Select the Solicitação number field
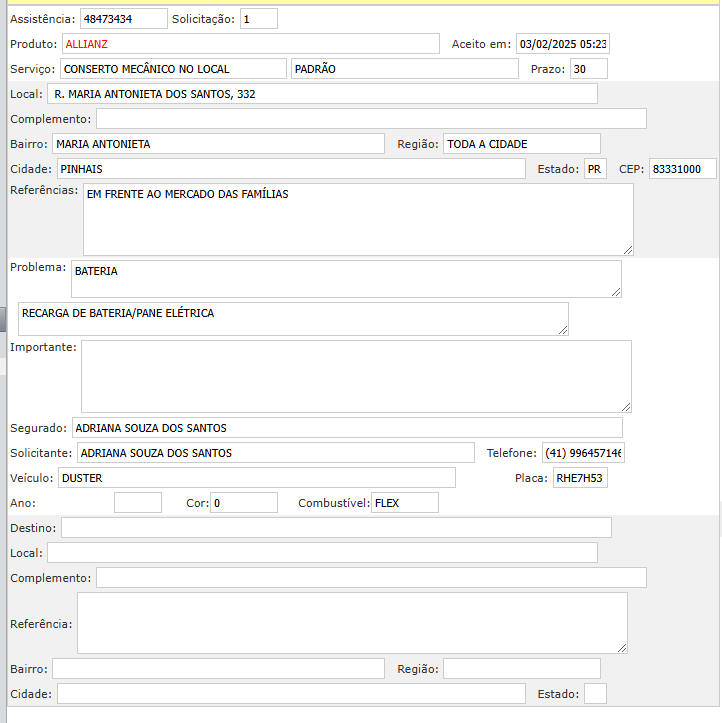 tap(258, 19)
